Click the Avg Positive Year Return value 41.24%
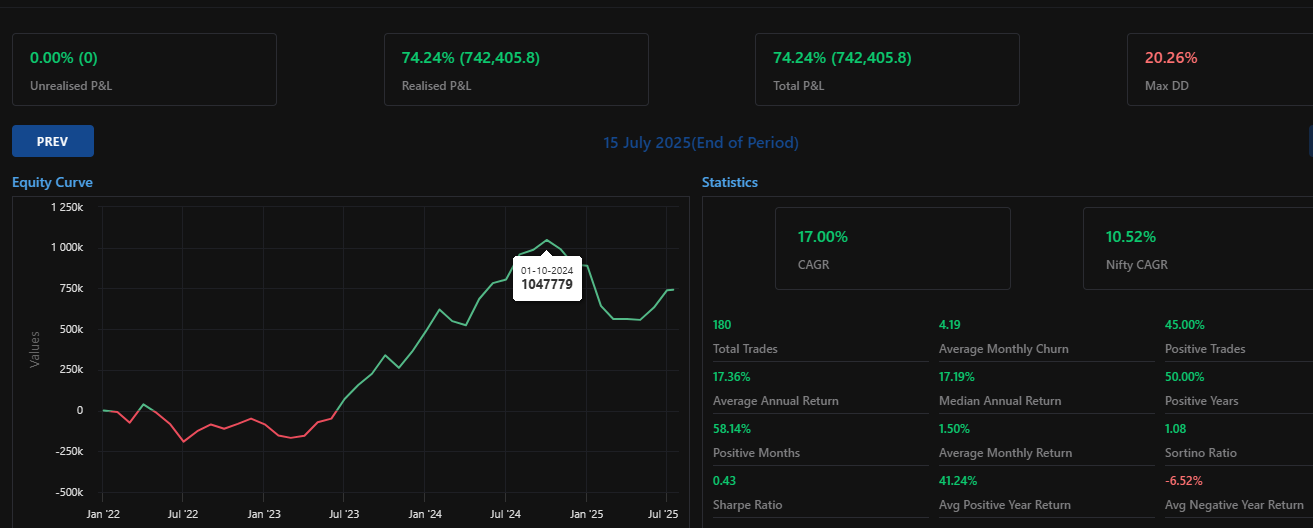This screenshot has height=528, width=1313. 958,481
